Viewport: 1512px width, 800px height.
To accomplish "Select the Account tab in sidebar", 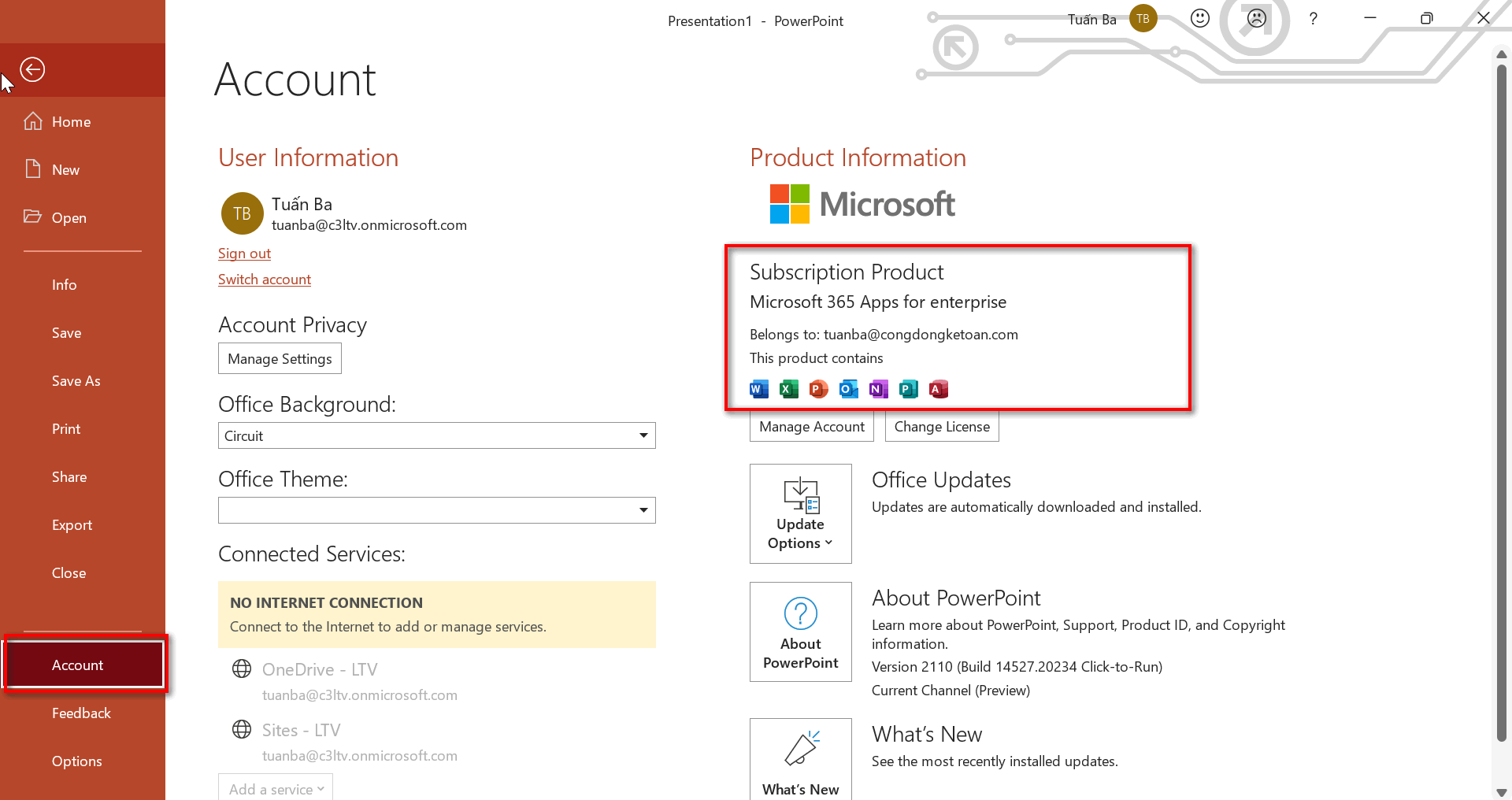I will [x=85, y=665].
